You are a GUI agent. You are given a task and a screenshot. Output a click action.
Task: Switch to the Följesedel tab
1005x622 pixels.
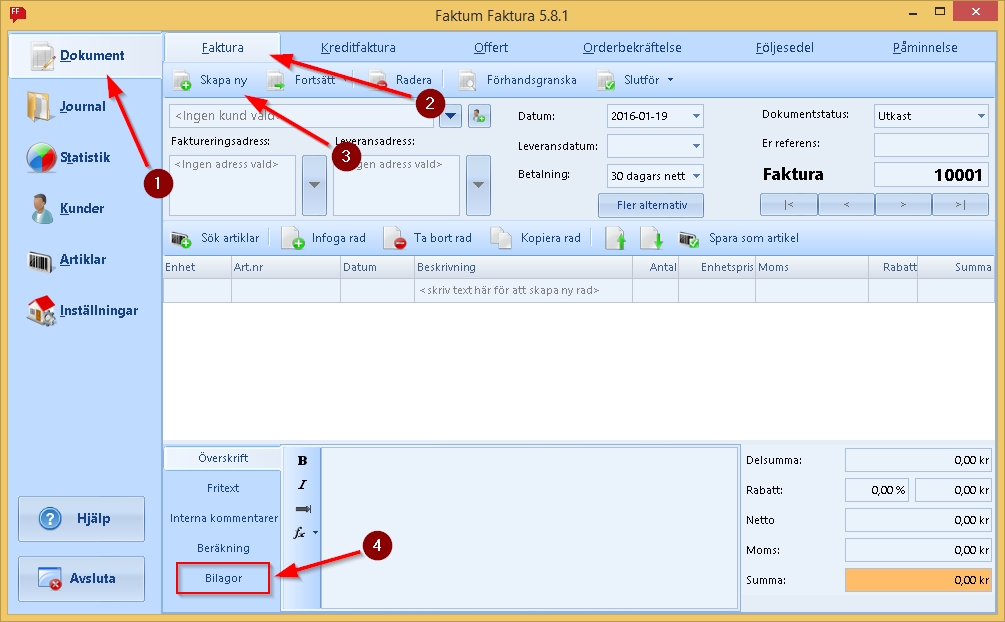click(785, 47)
